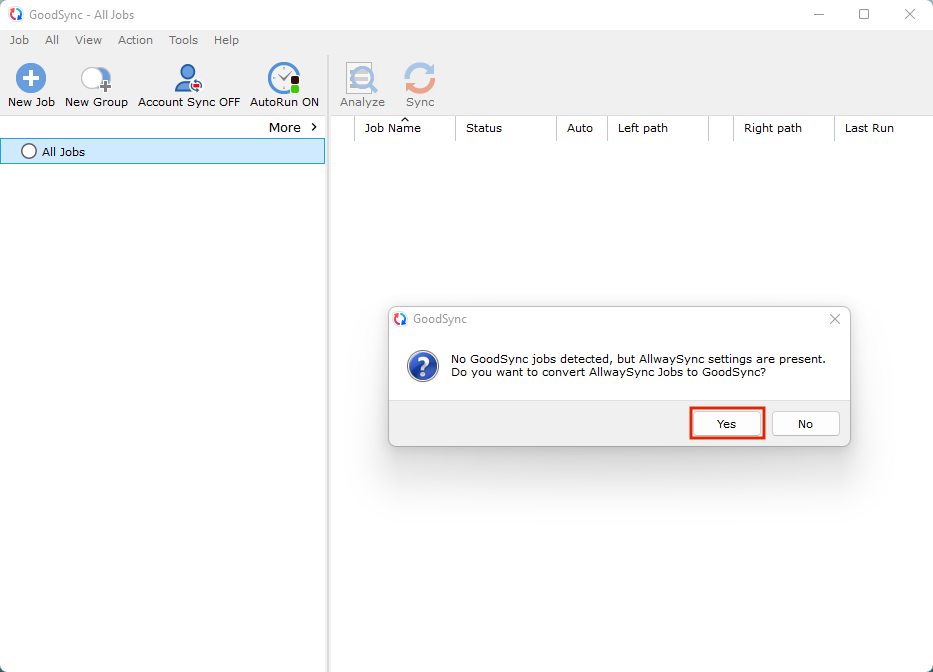Select the All Jobs radio button
933x672 pixels.
tap(28, 150)
